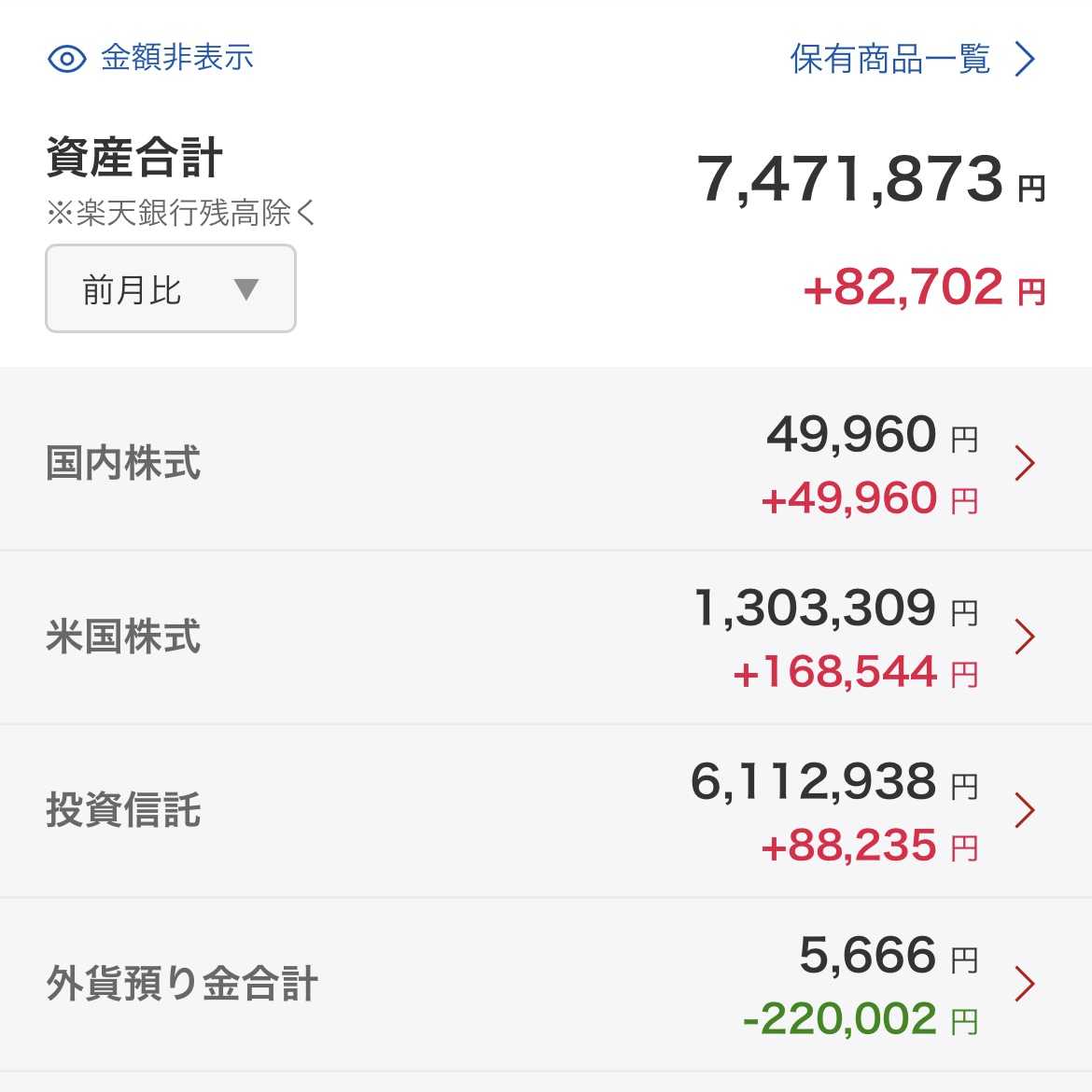Click the triangle arrow in 前月比 selector

pyautogui.click(x=246, y=288)
